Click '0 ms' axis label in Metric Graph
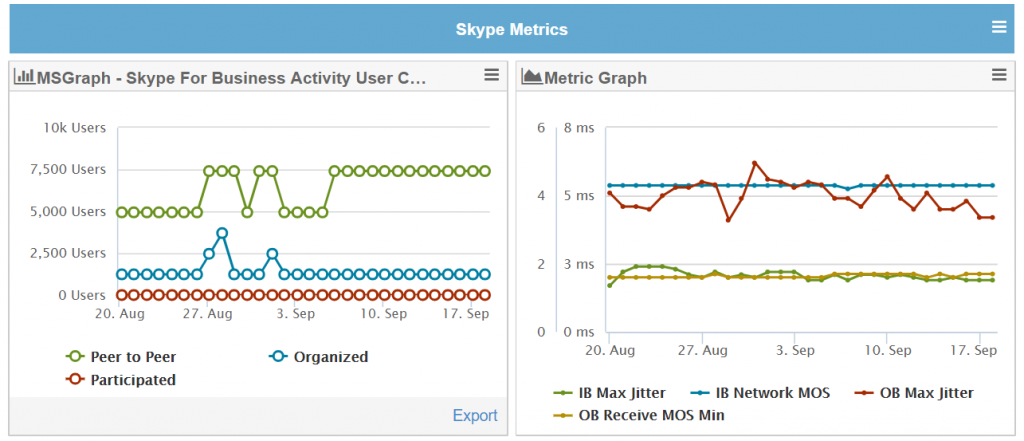Image resolution: width=1024 pixels, height=441 pixels. [579, 332]
